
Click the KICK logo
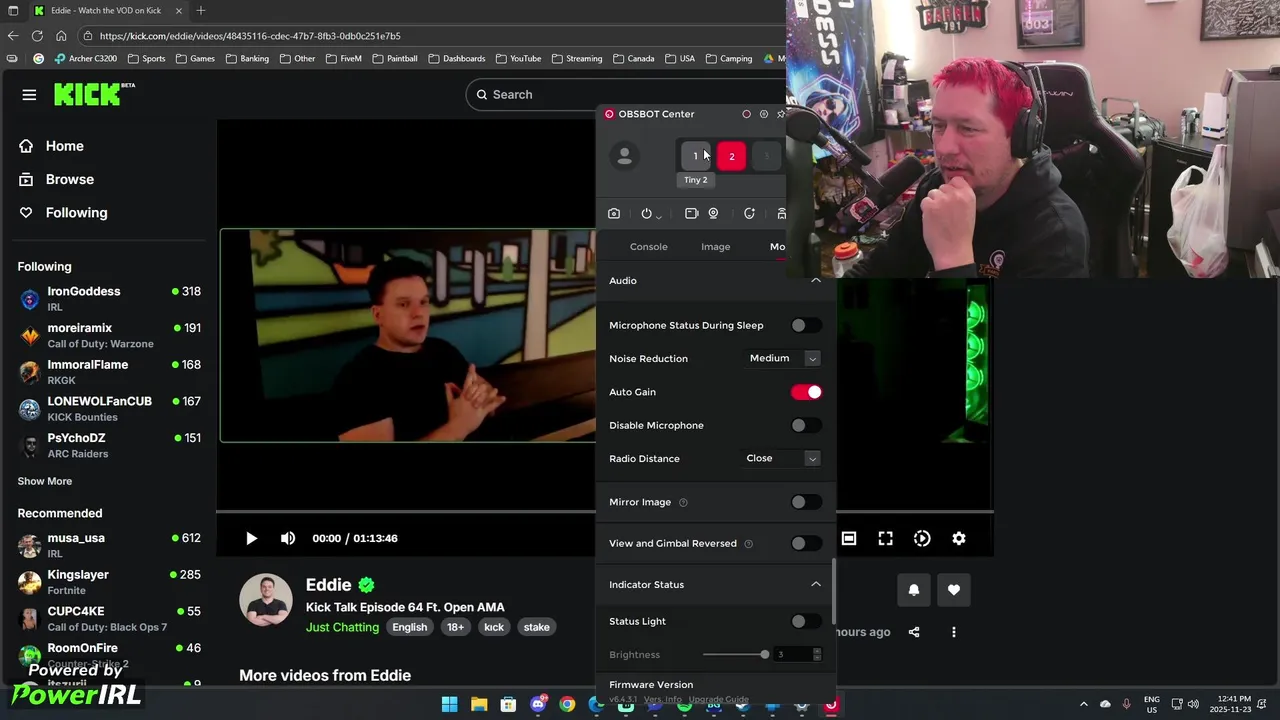tap(94, 94)
